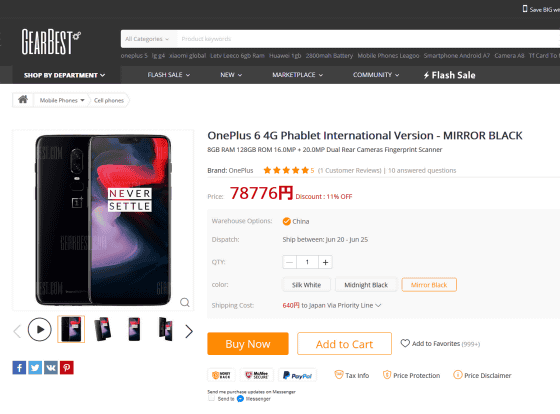Zoom the product image with the magnifier icon
Viewport: 560px width, 414px height.
(x=185, y=303)
